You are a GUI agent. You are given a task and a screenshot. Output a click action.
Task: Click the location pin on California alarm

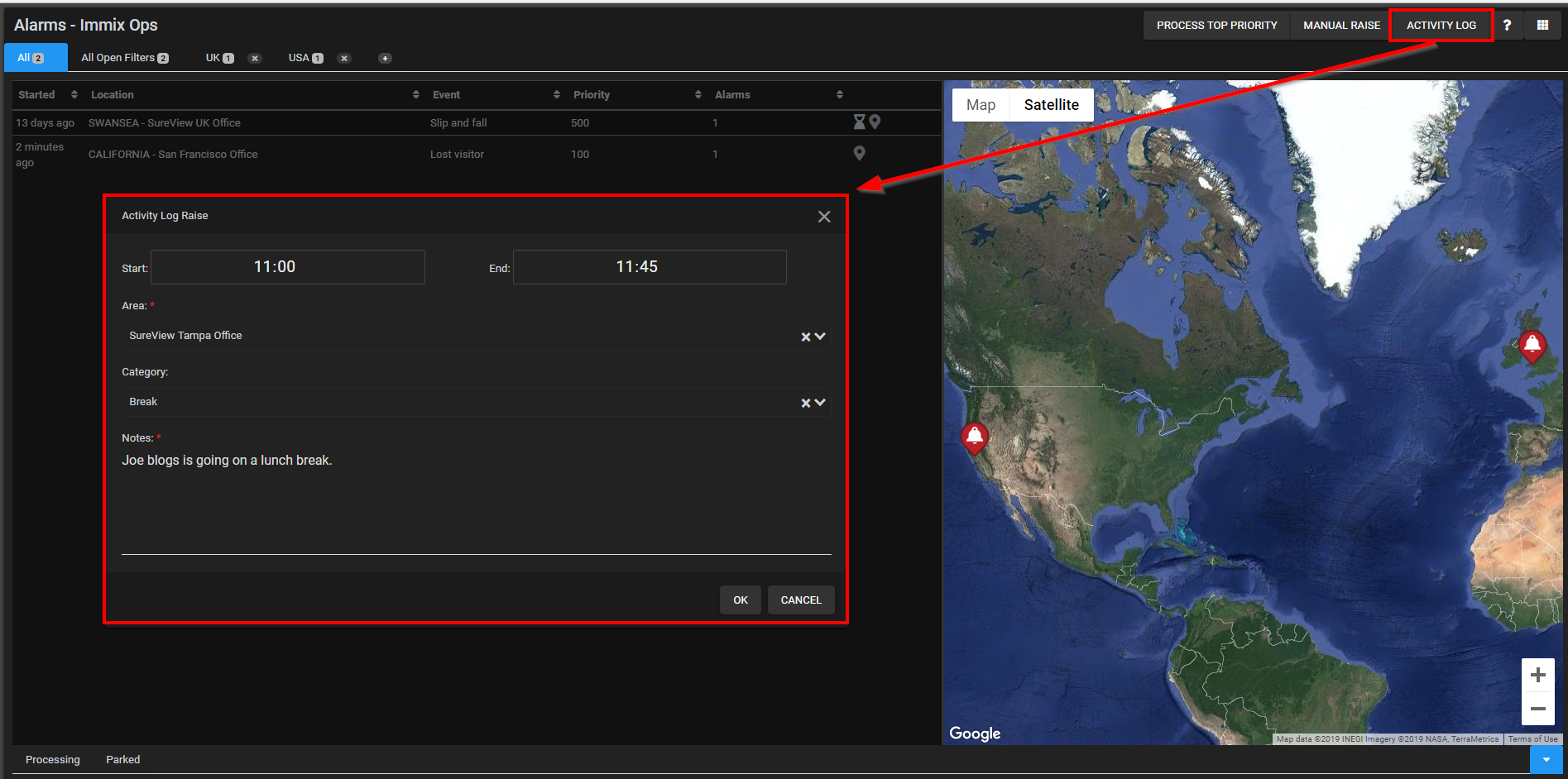click(860, 153)
